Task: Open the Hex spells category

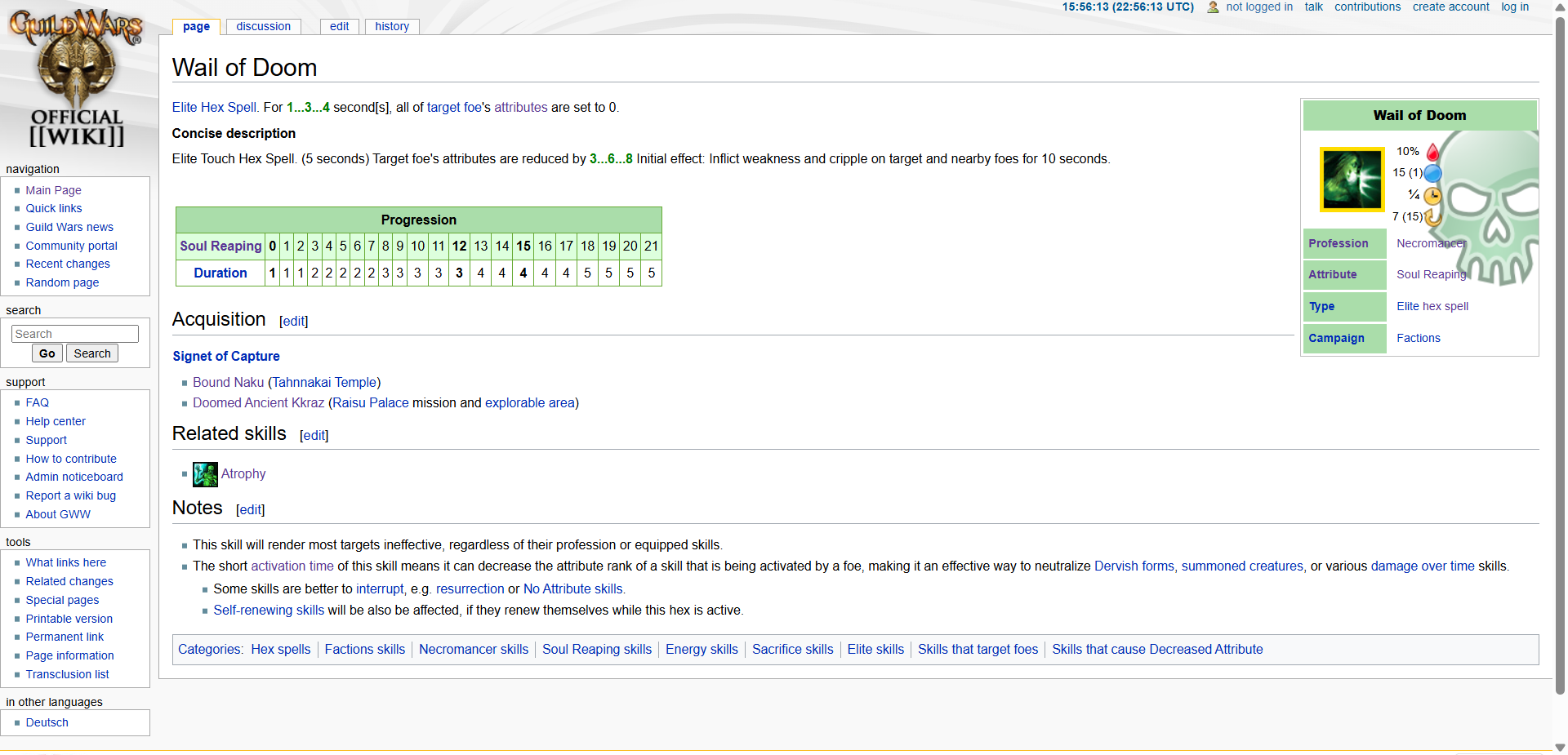Action: (x=281, y=649)
